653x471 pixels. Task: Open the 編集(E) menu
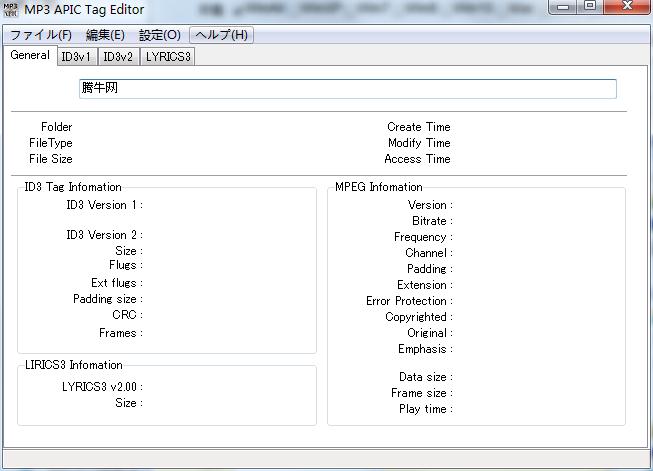pyautogui.click(x=105, y=35)
